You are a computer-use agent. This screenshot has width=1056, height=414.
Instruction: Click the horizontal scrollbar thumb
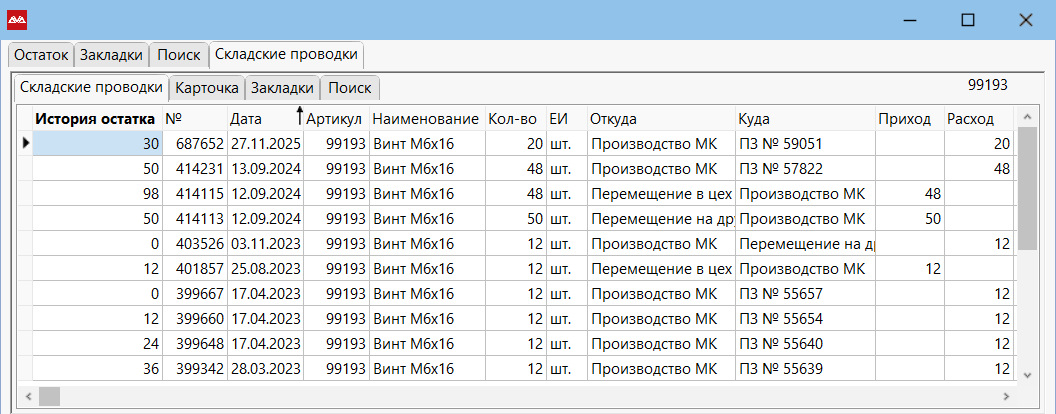click(x=49, y=396)
